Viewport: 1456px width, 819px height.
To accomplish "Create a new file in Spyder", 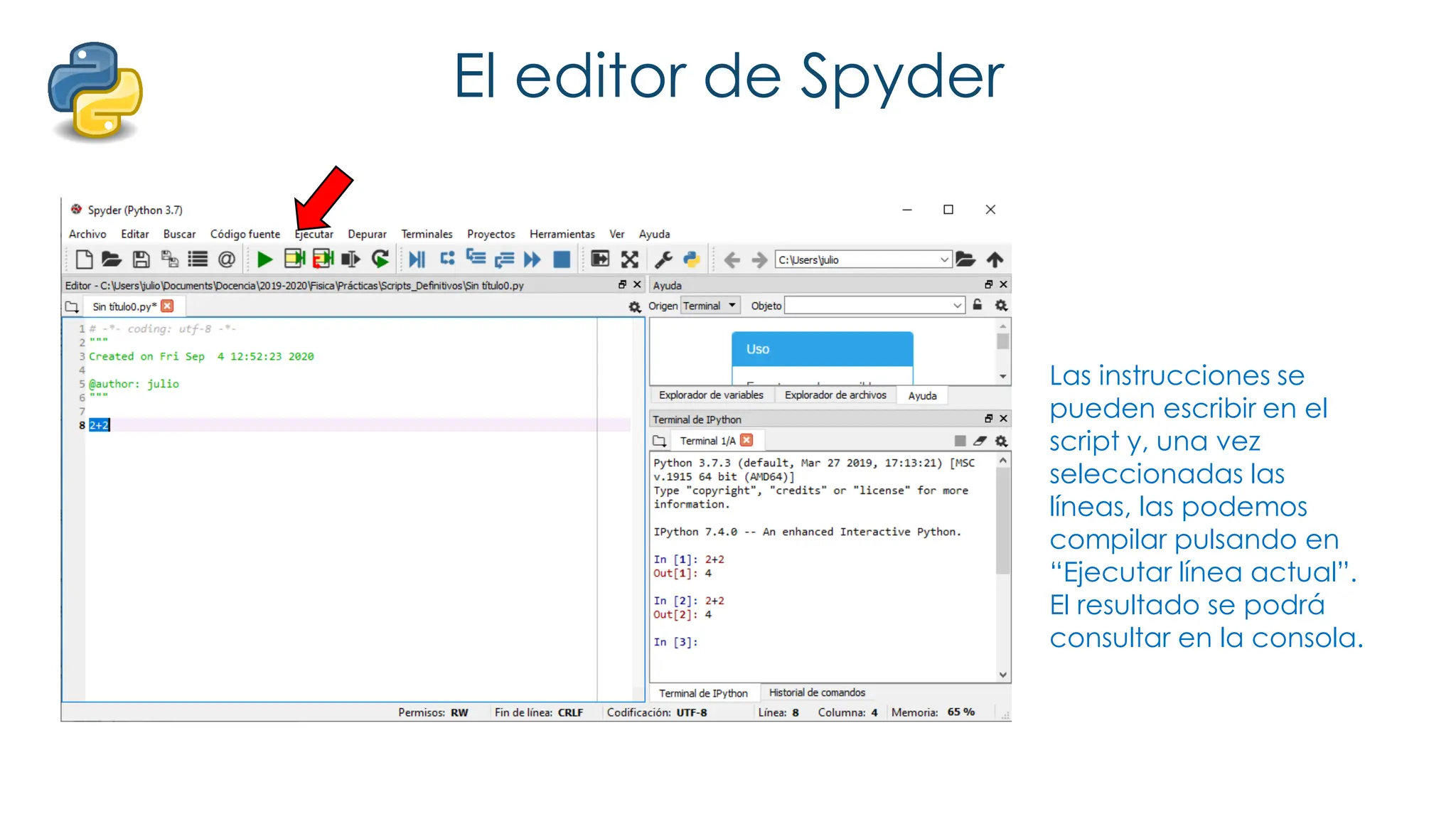I will (x=84, y=259).
